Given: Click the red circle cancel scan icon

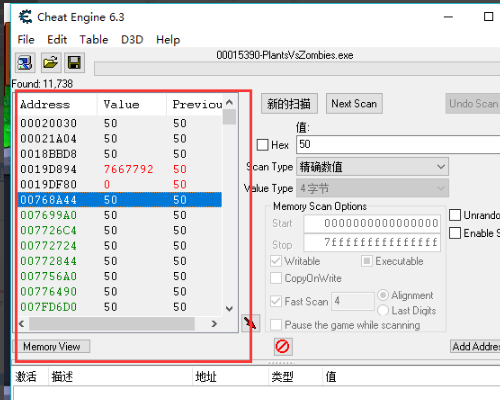Looking at the screenshot, I should point(283,347).
